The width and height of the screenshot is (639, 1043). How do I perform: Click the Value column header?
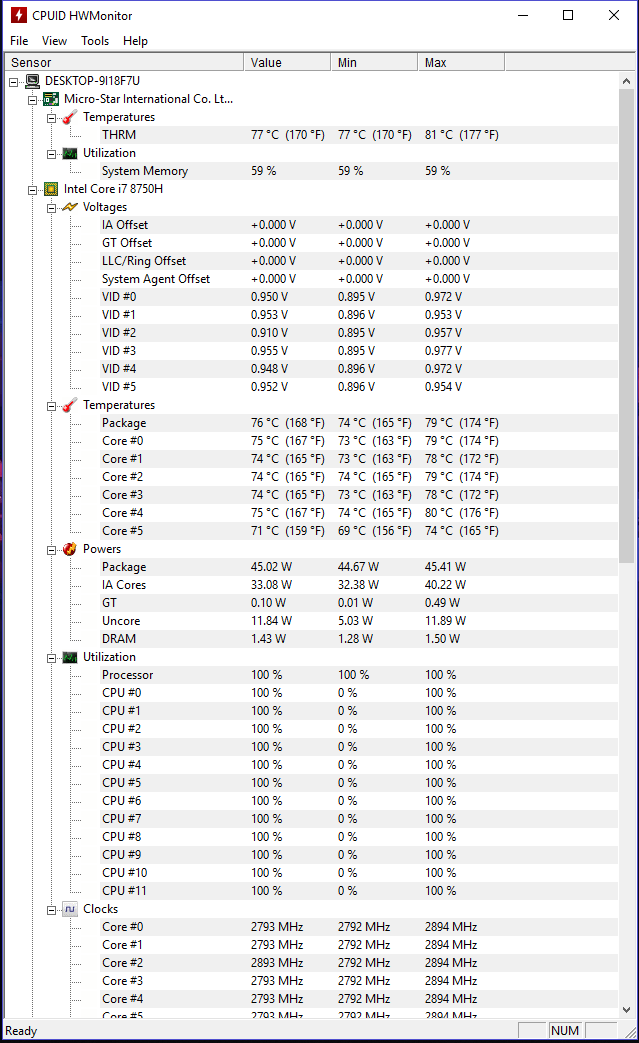pyautogui.click(x=287, y=63)
